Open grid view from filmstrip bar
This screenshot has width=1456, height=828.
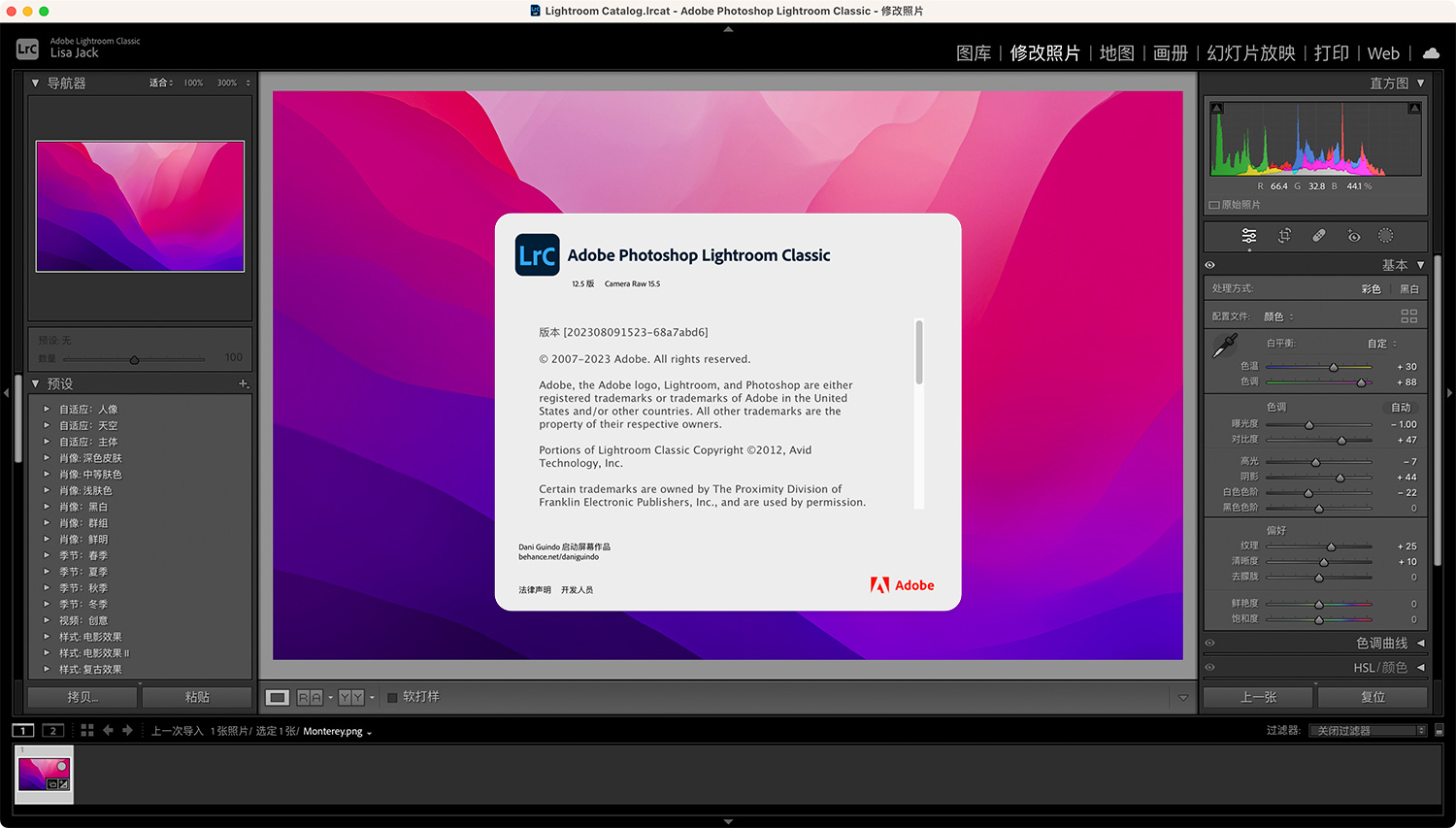click(87, 730)
